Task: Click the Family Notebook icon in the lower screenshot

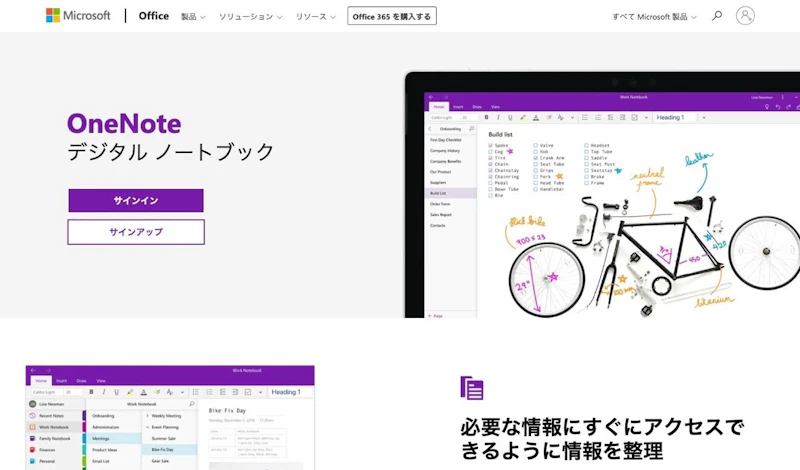Action: 33,438
